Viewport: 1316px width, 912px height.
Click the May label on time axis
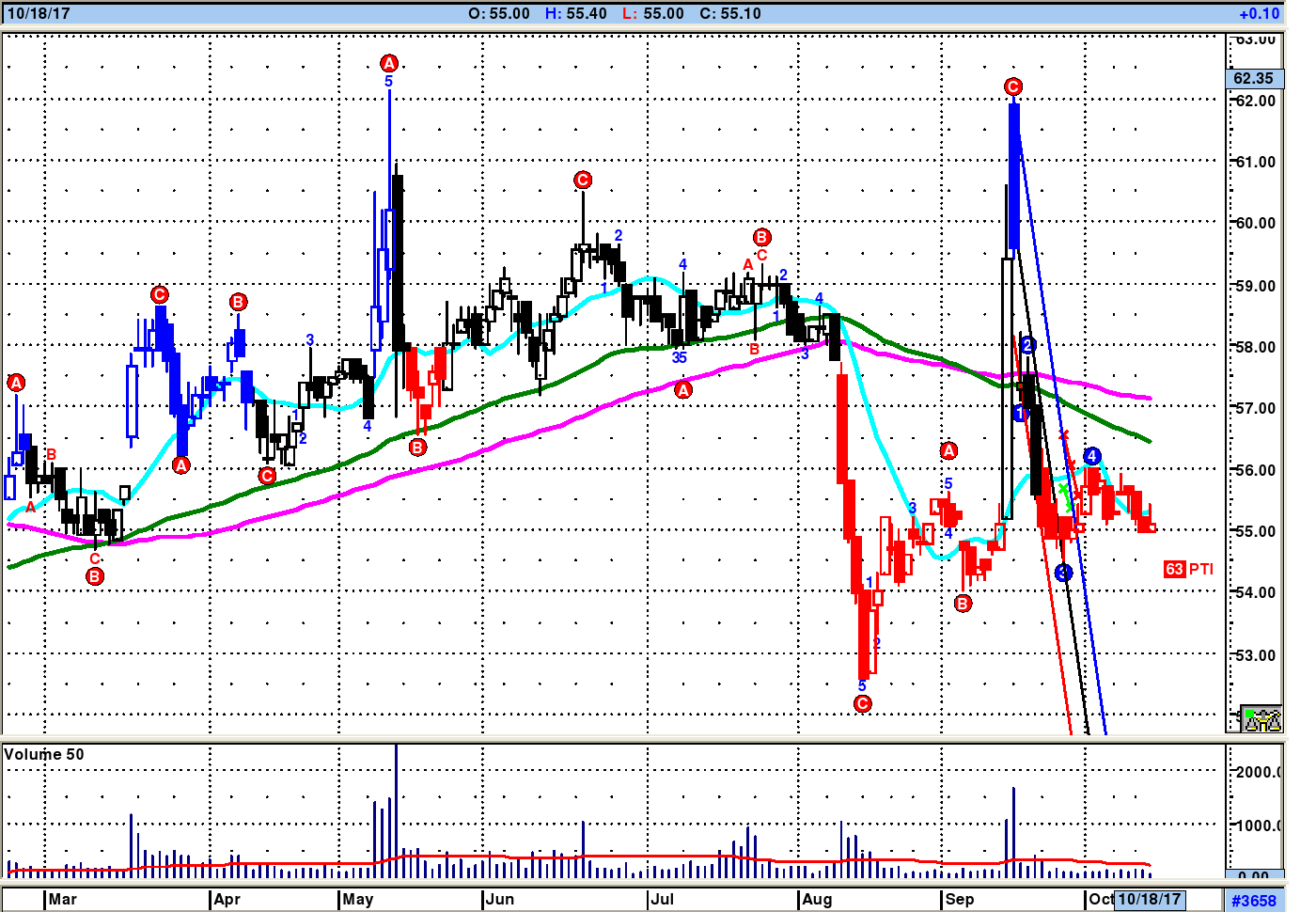[x=357, y=899]
